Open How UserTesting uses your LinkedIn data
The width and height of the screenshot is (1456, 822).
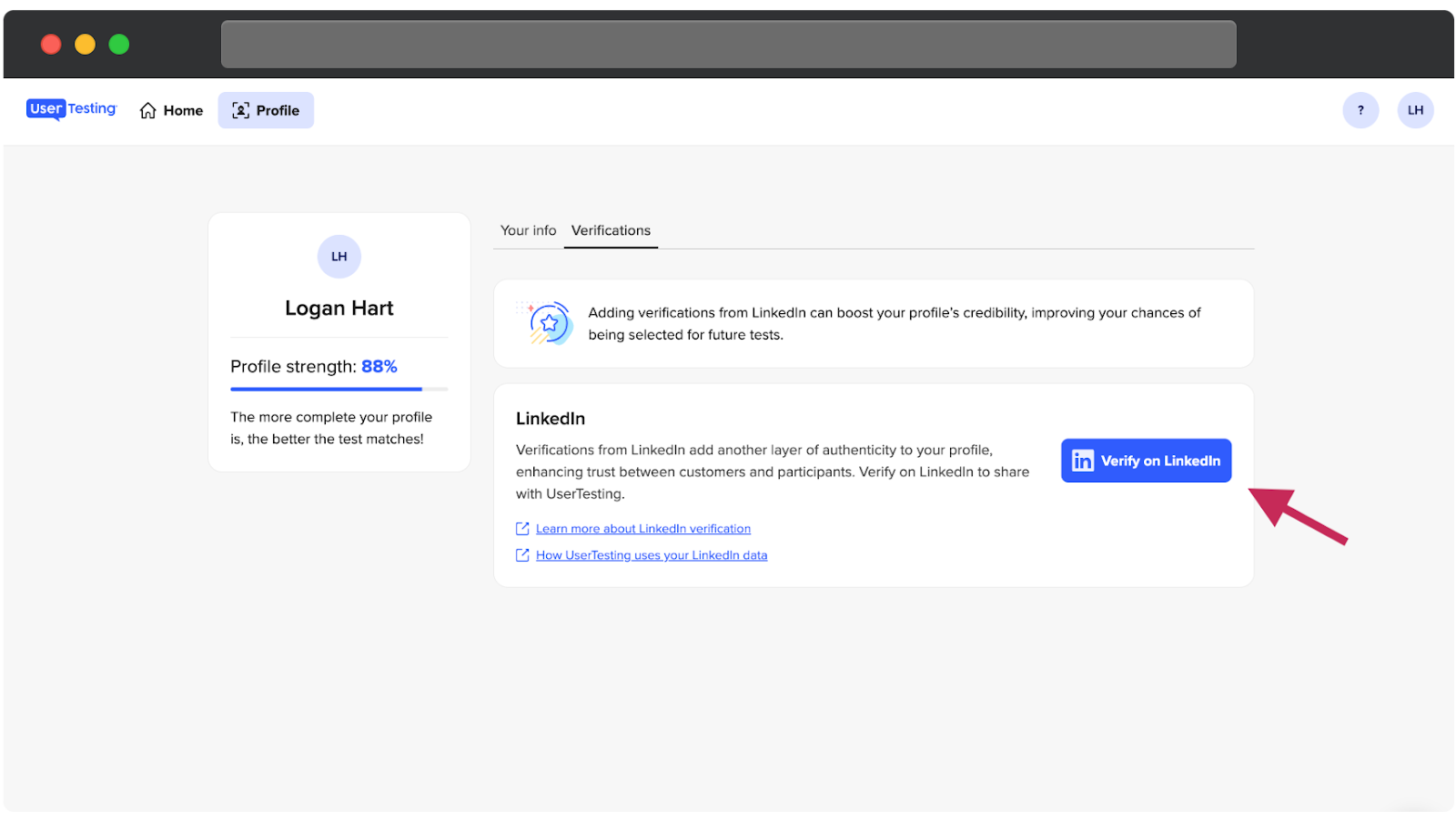click(x=652, y=555)
